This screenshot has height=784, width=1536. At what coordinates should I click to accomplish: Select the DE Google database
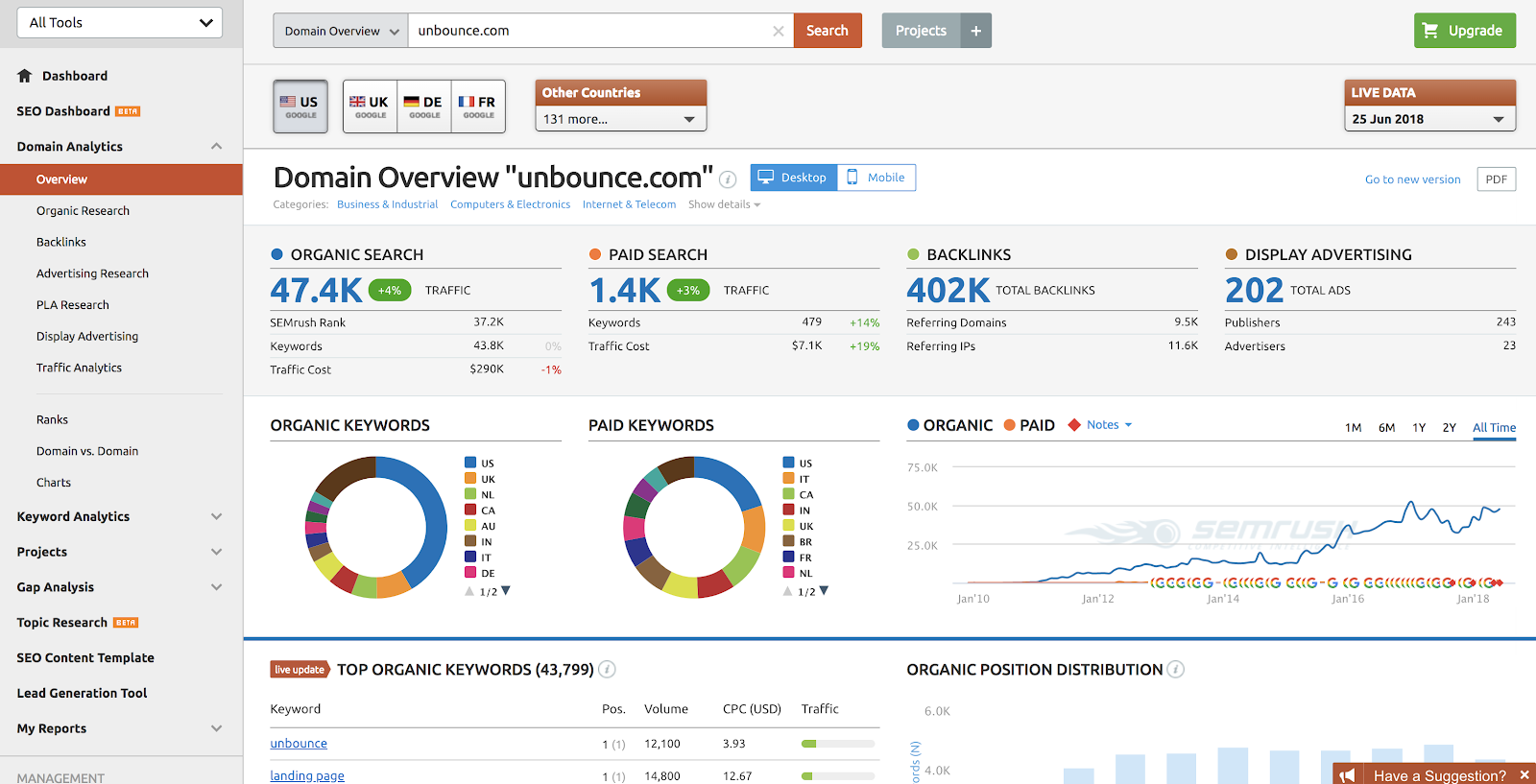423,107
